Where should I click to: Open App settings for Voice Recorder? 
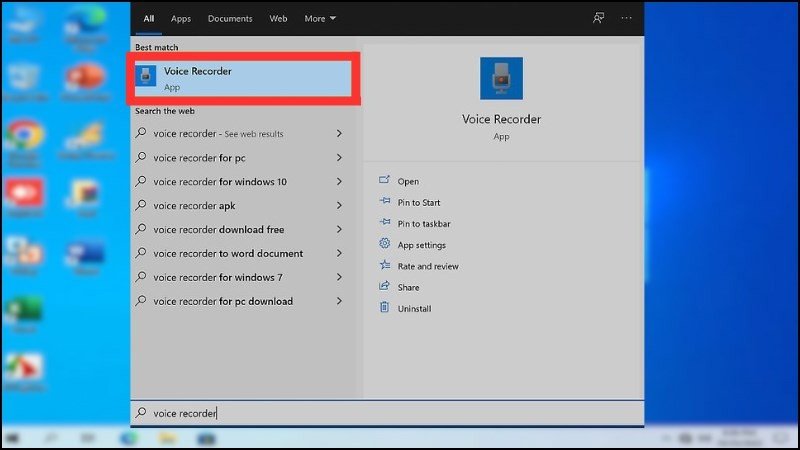point(421,245)
